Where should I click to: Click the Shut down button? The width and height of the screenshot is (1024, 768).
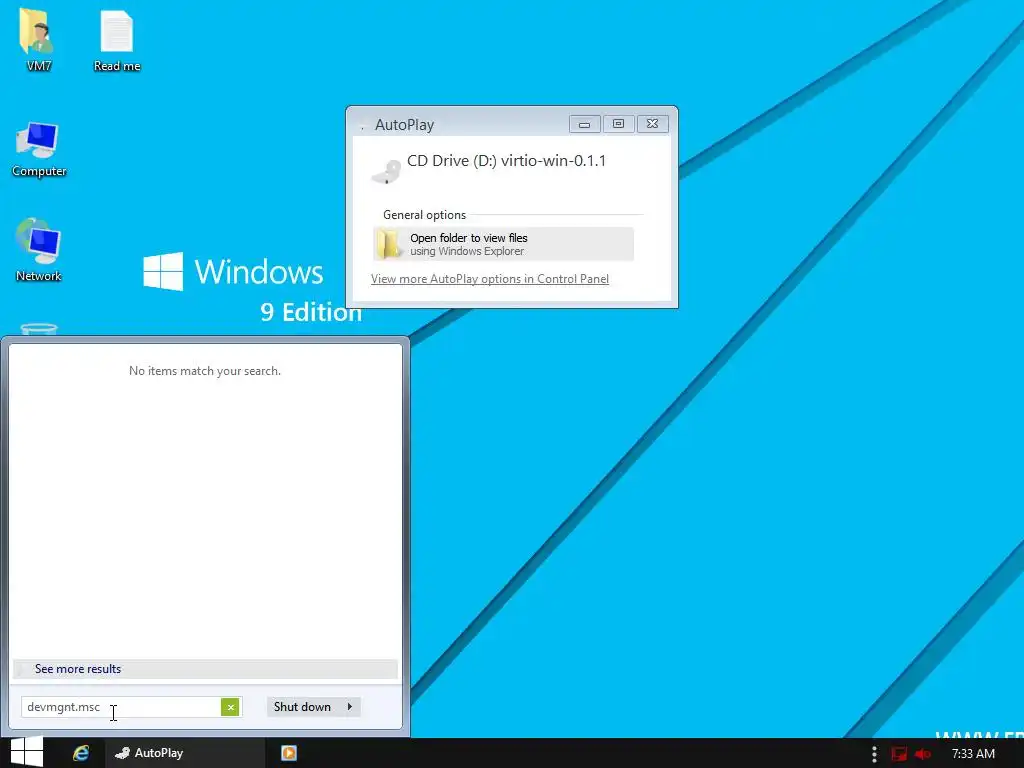(302, 707)
